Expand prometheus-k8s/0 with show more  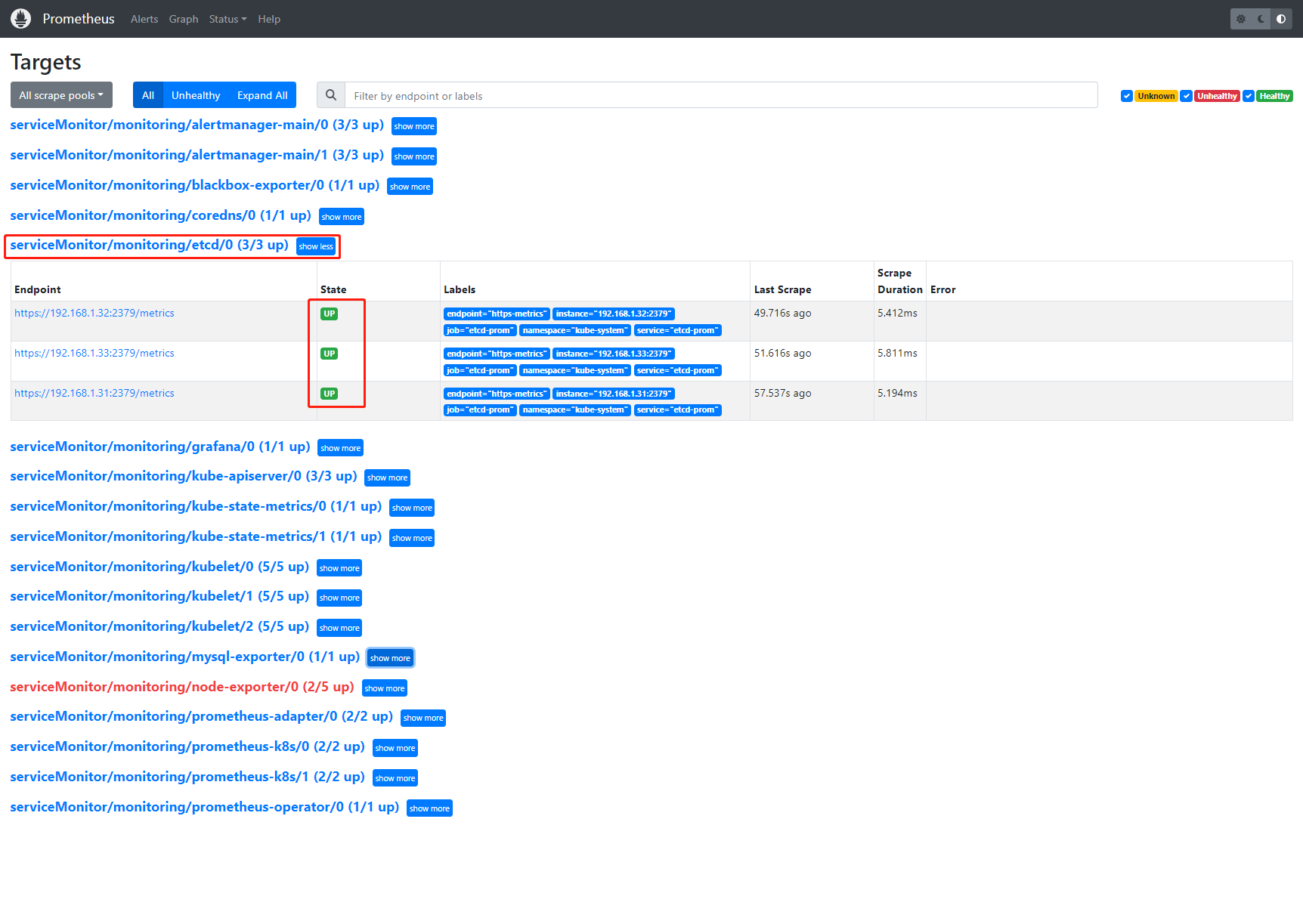pyautogui.click(x=395, y=748)
